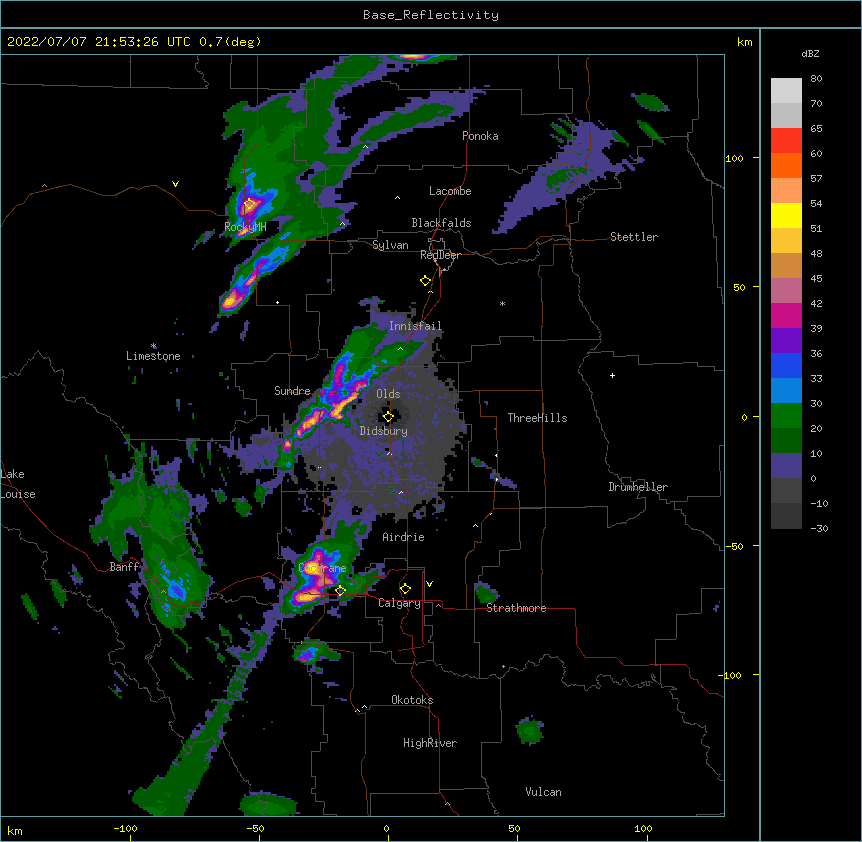Screen dimensions: 862x842
Task: Click the Lake Louise label
Action: coord(18,484)
